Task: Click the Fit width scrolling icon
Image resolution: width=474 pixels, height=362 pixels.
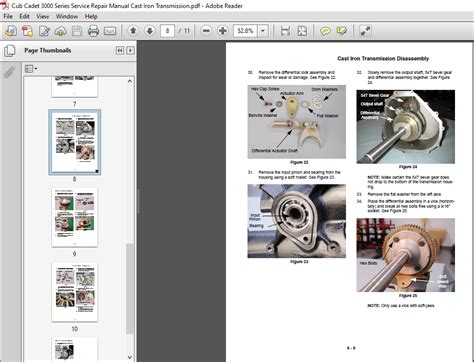Action: [285, 31]
